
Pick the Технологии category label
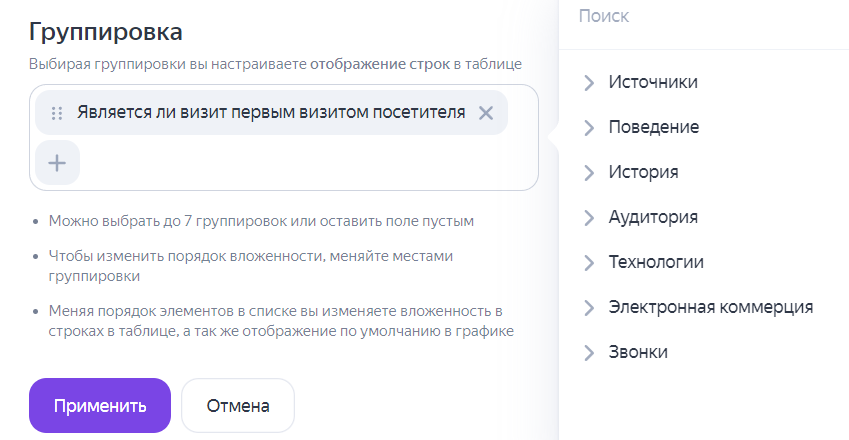[656, 262]
